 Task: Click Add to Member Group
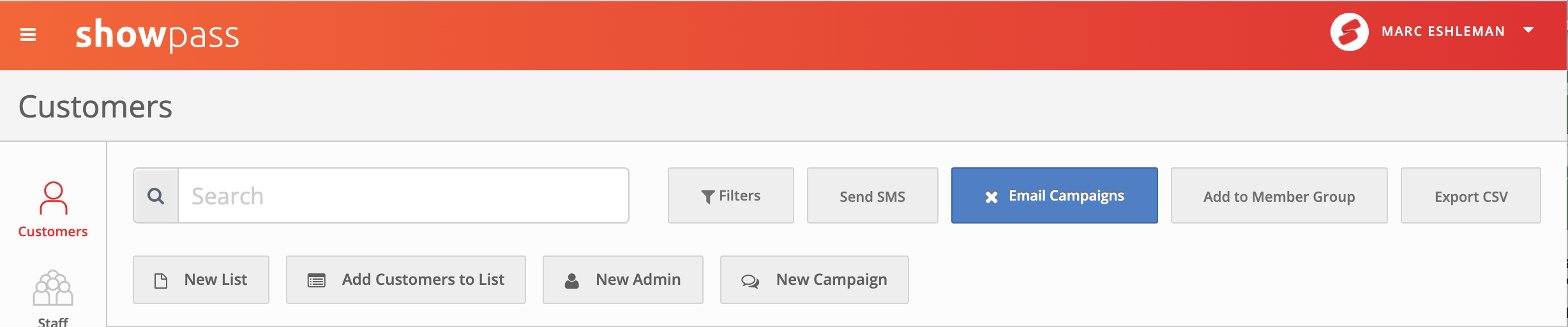pos(1279,195)
